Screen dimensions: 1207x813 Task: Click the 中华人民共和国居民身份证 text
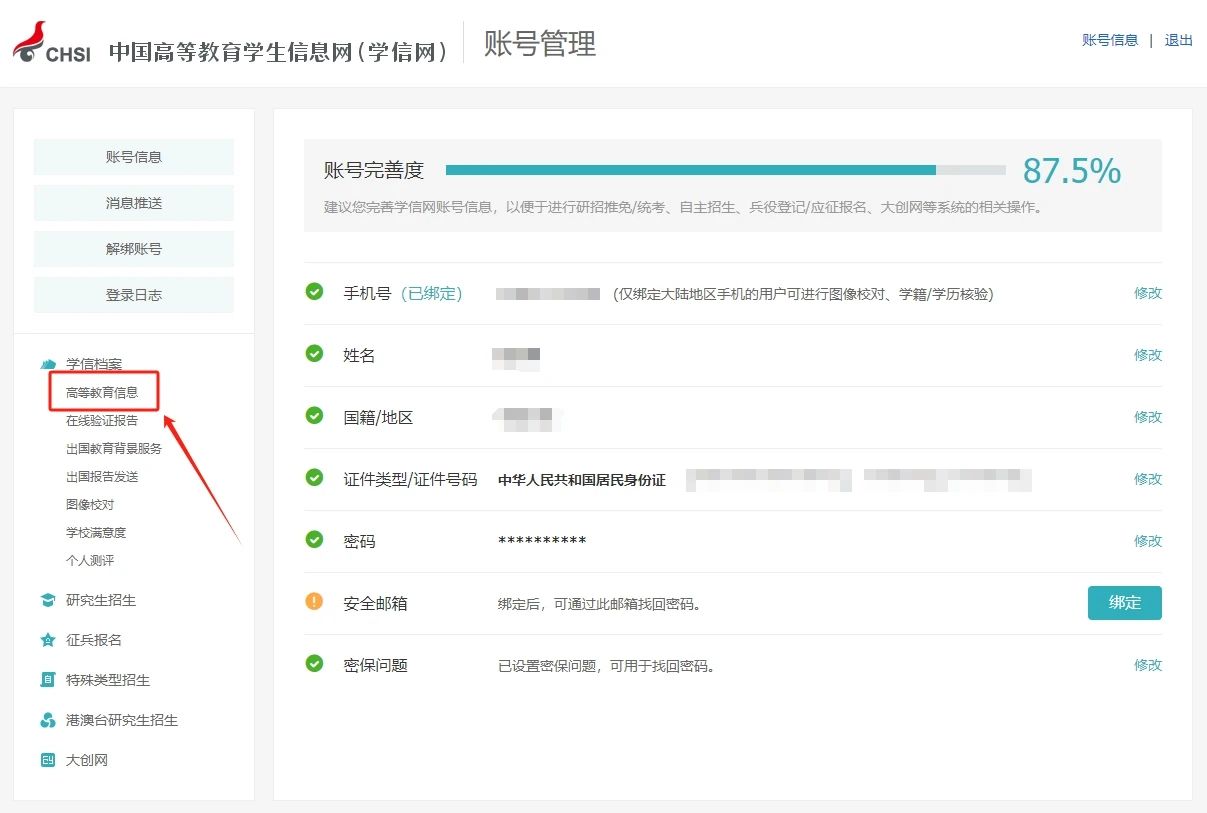pos(582,480)
